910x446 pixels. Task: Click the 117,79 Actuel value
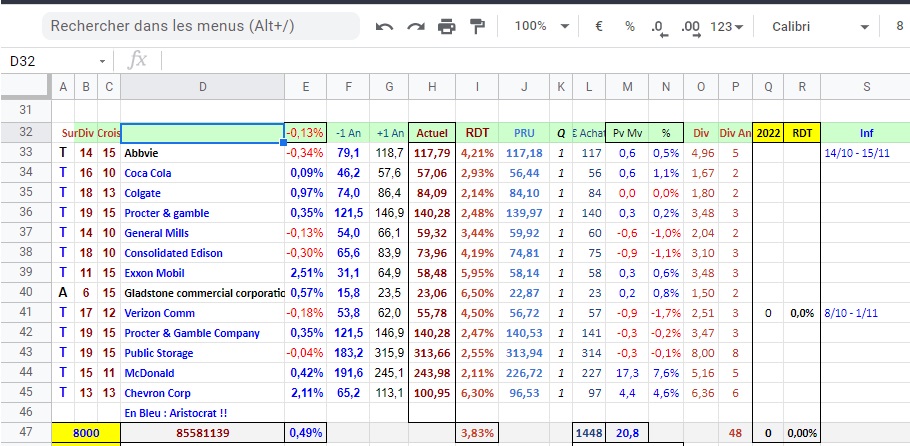click(x=432, y=153)
